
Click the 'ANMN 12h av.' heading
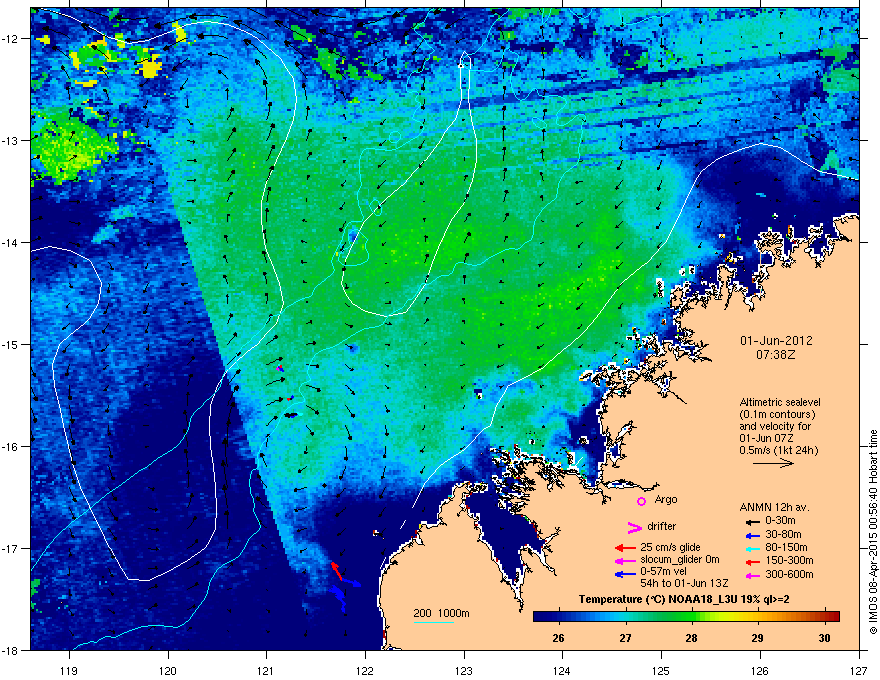point(774,507)
